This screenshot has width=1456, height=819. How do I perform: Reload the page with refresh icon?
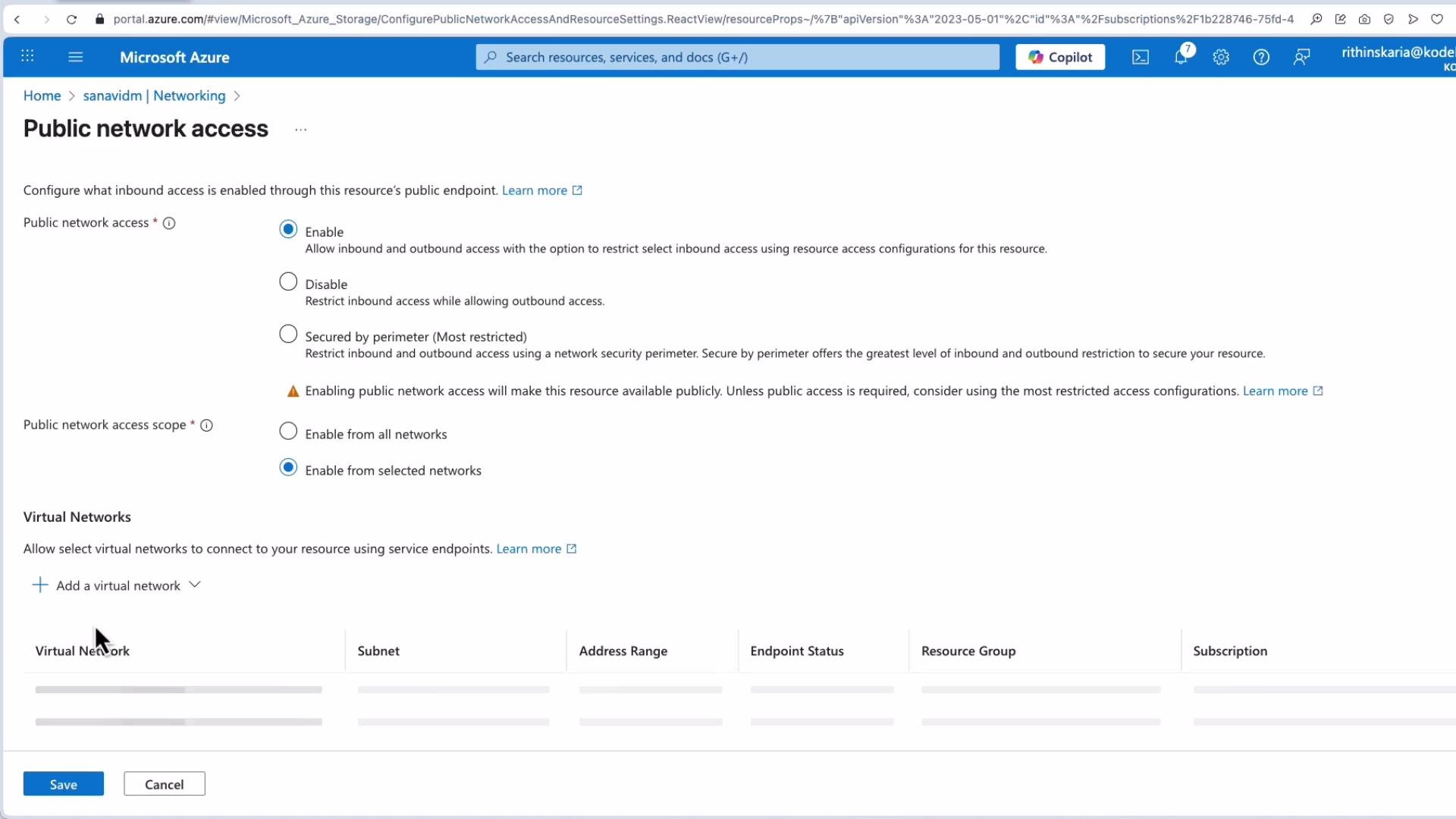[x=71, y=19]
